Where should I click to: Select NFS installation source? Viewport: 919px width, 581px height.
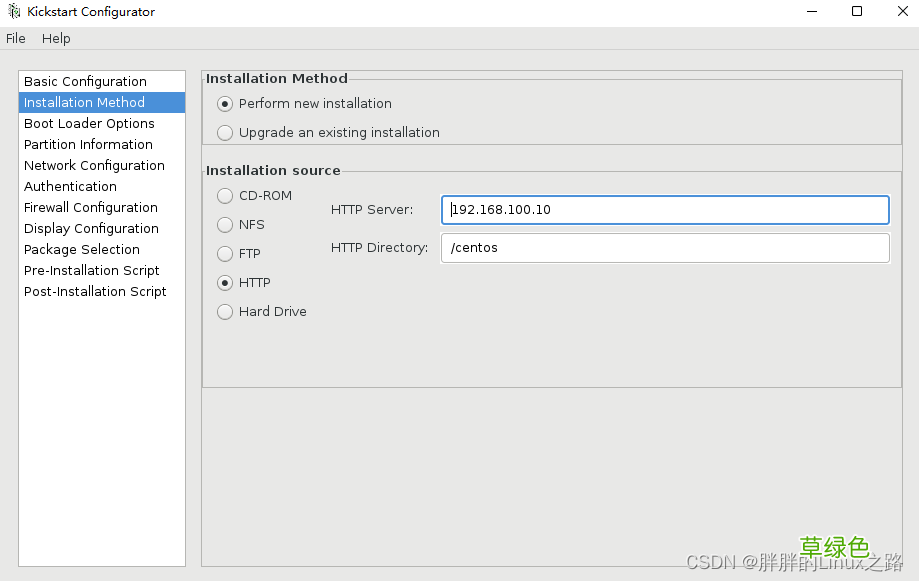click(225, 224)
